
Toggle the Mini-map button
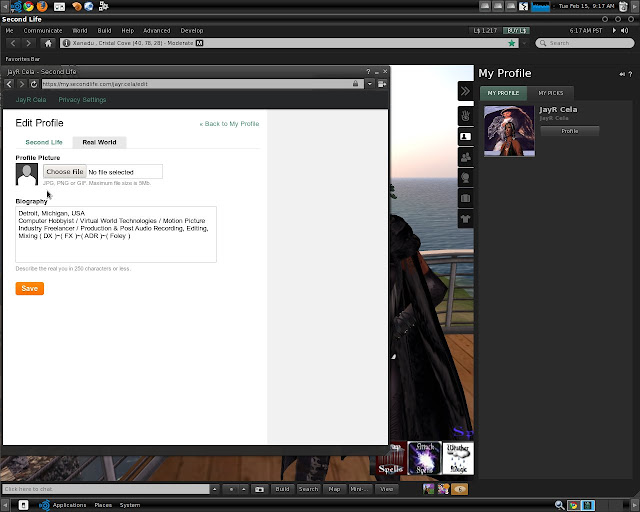click(x=360, y=489)
